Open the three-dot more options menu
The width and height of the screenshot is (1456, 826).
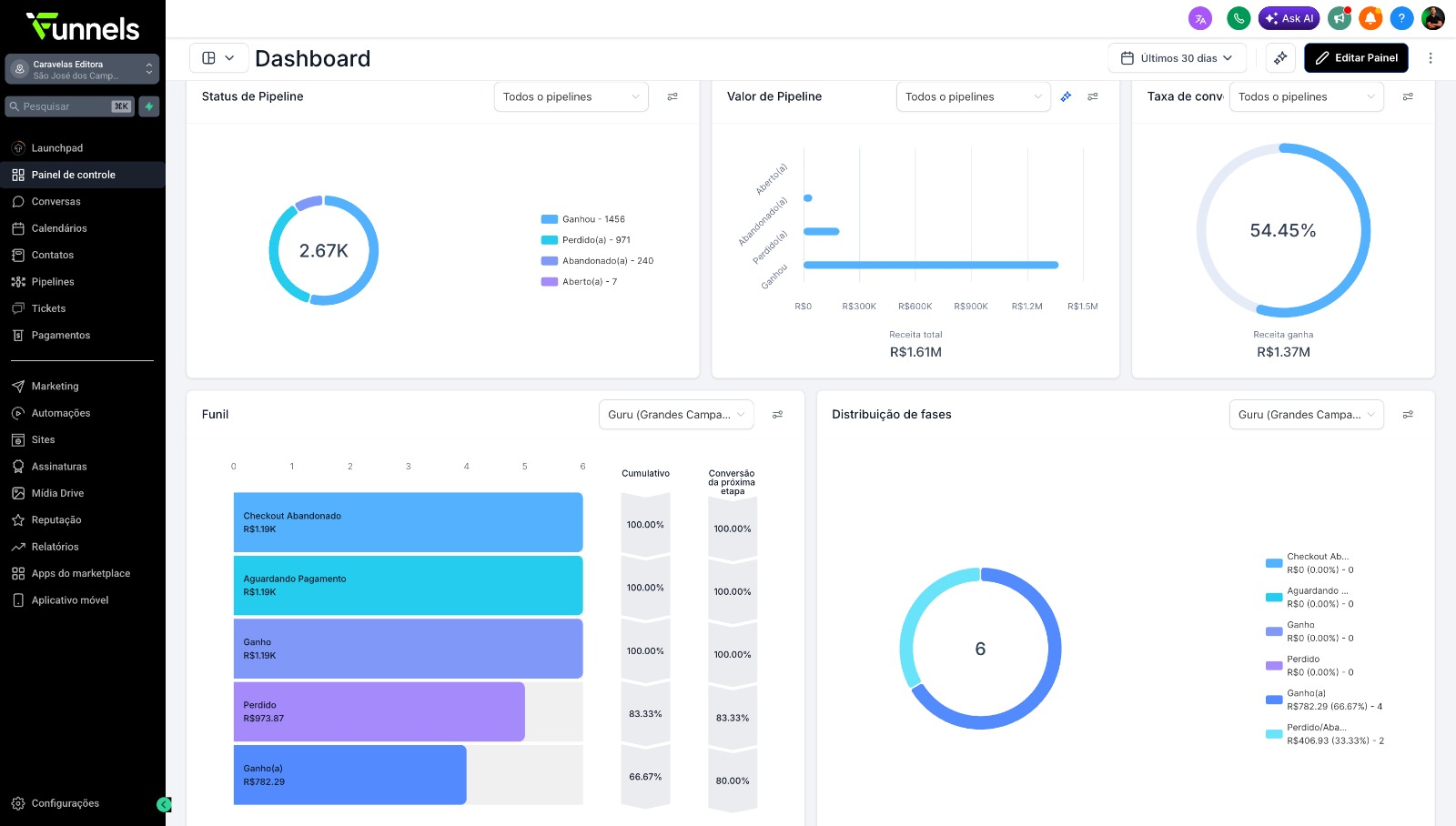(1431, 58)
